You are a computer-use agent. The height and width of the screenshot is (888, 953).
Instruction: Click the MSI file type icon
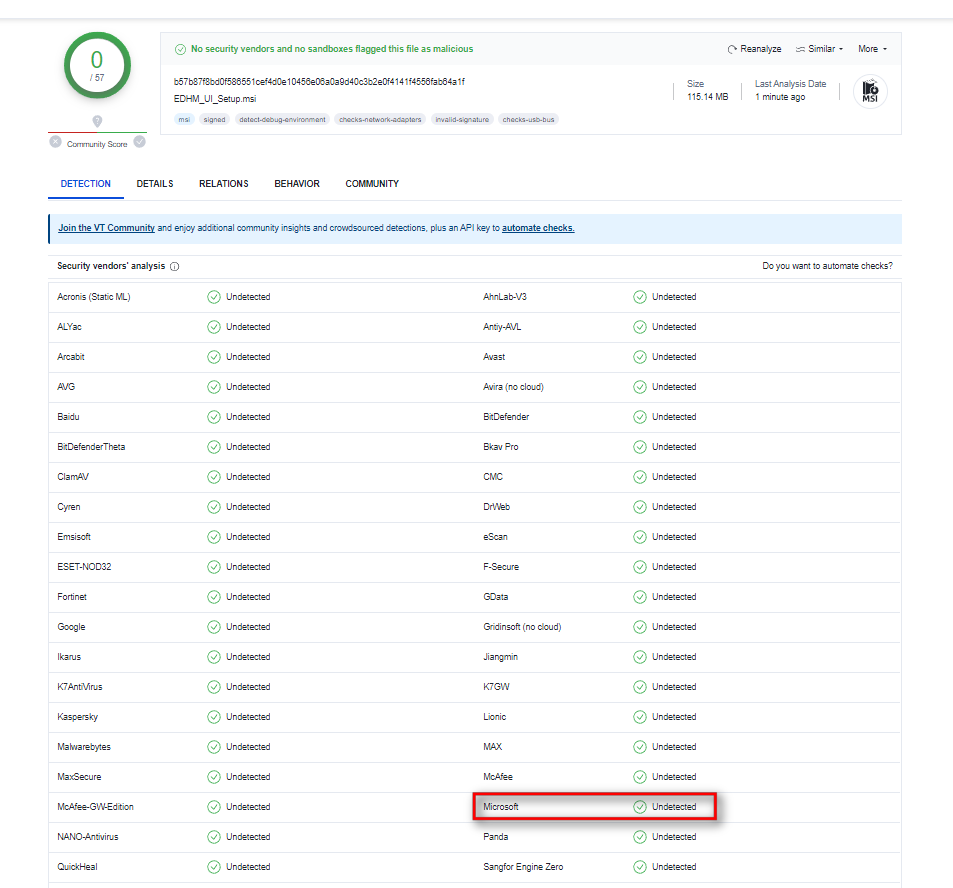point(871,91)
